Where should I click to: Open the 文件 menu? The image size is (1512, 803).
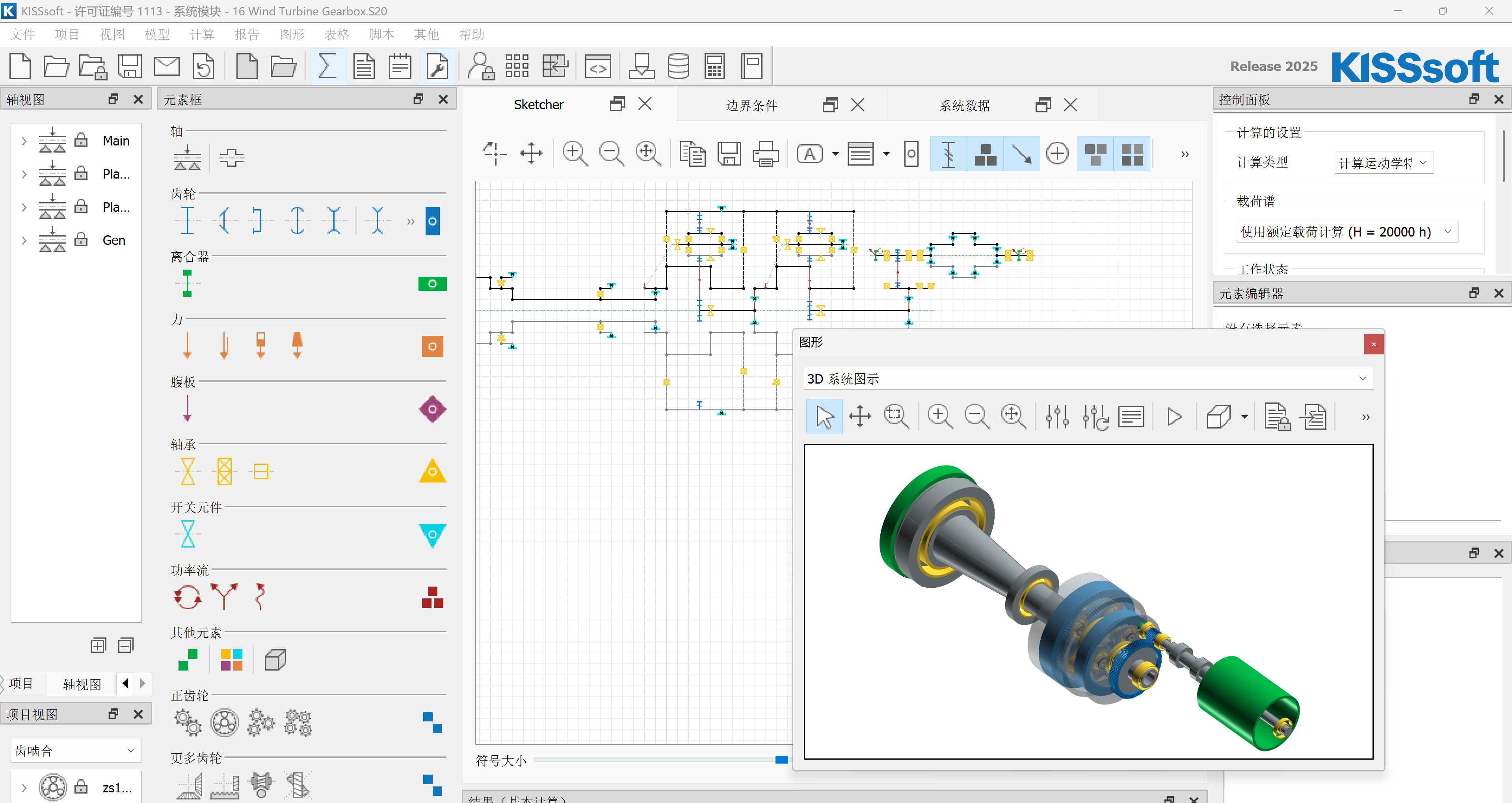tap(23, 35)
